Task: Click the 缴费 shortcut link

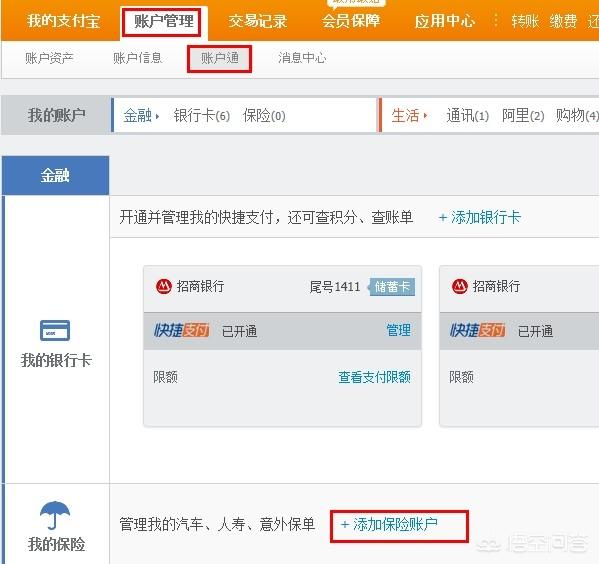Action: pyautogui.click(x=563, y=21)
